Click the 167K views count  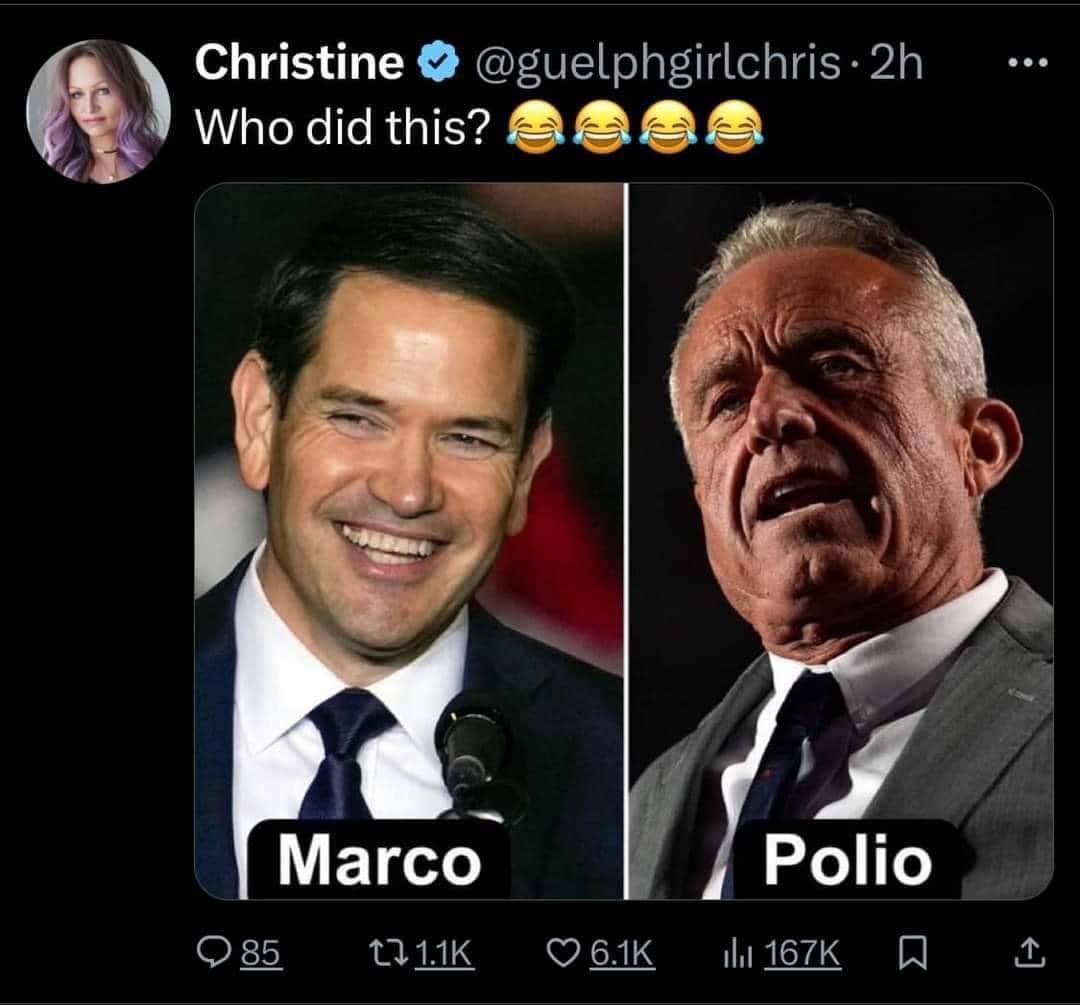click(802, 954)
